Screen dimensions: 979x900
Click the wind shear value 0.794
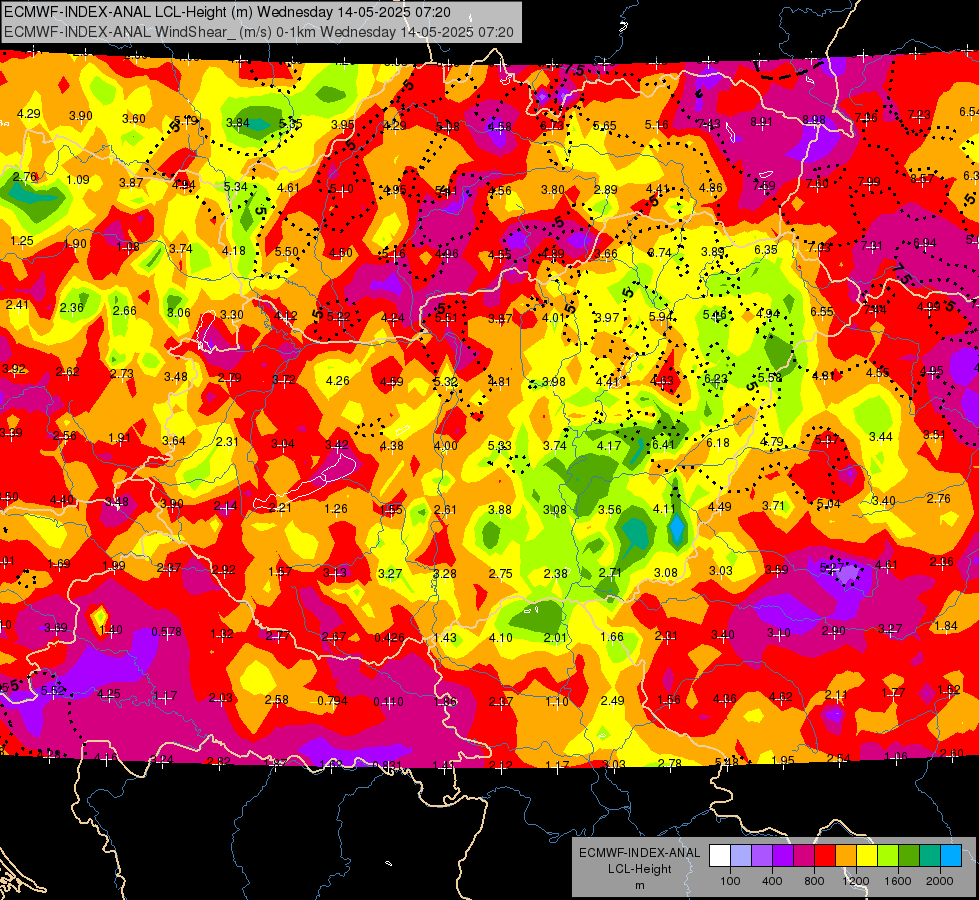[332, 701]
